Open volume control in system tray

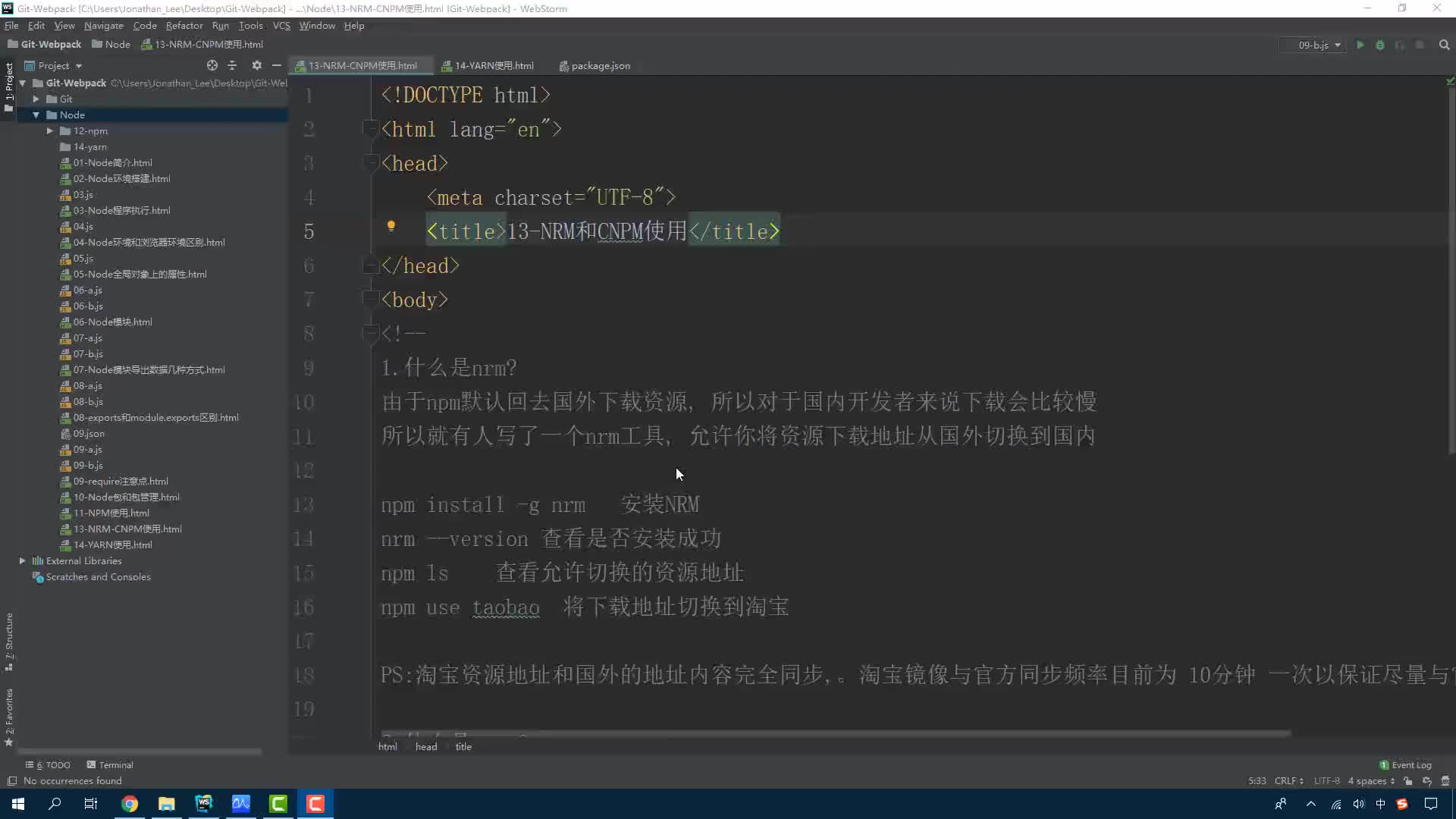point(1358,804)
